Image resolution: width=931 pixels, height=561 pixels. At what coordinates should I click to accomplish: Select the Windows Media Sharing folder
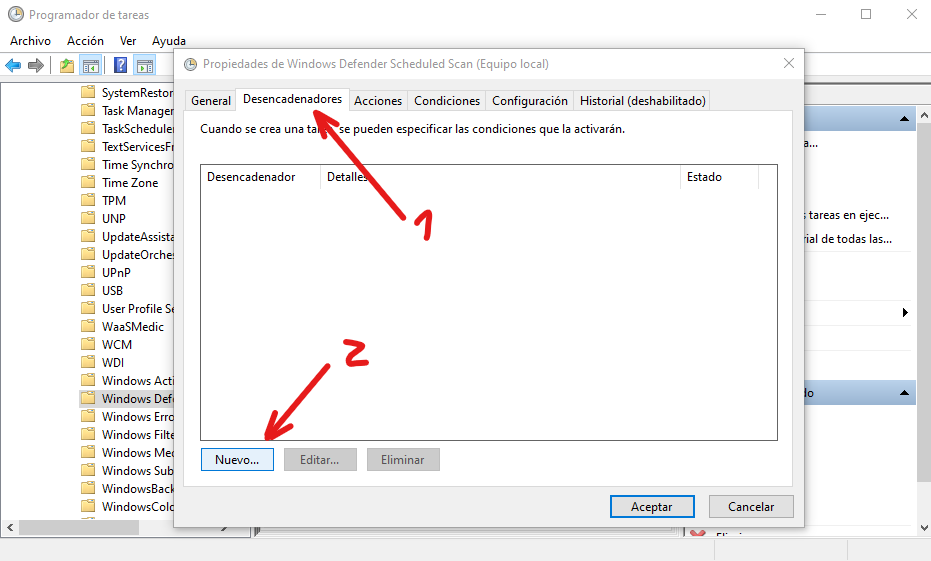(x=138, y=452)
